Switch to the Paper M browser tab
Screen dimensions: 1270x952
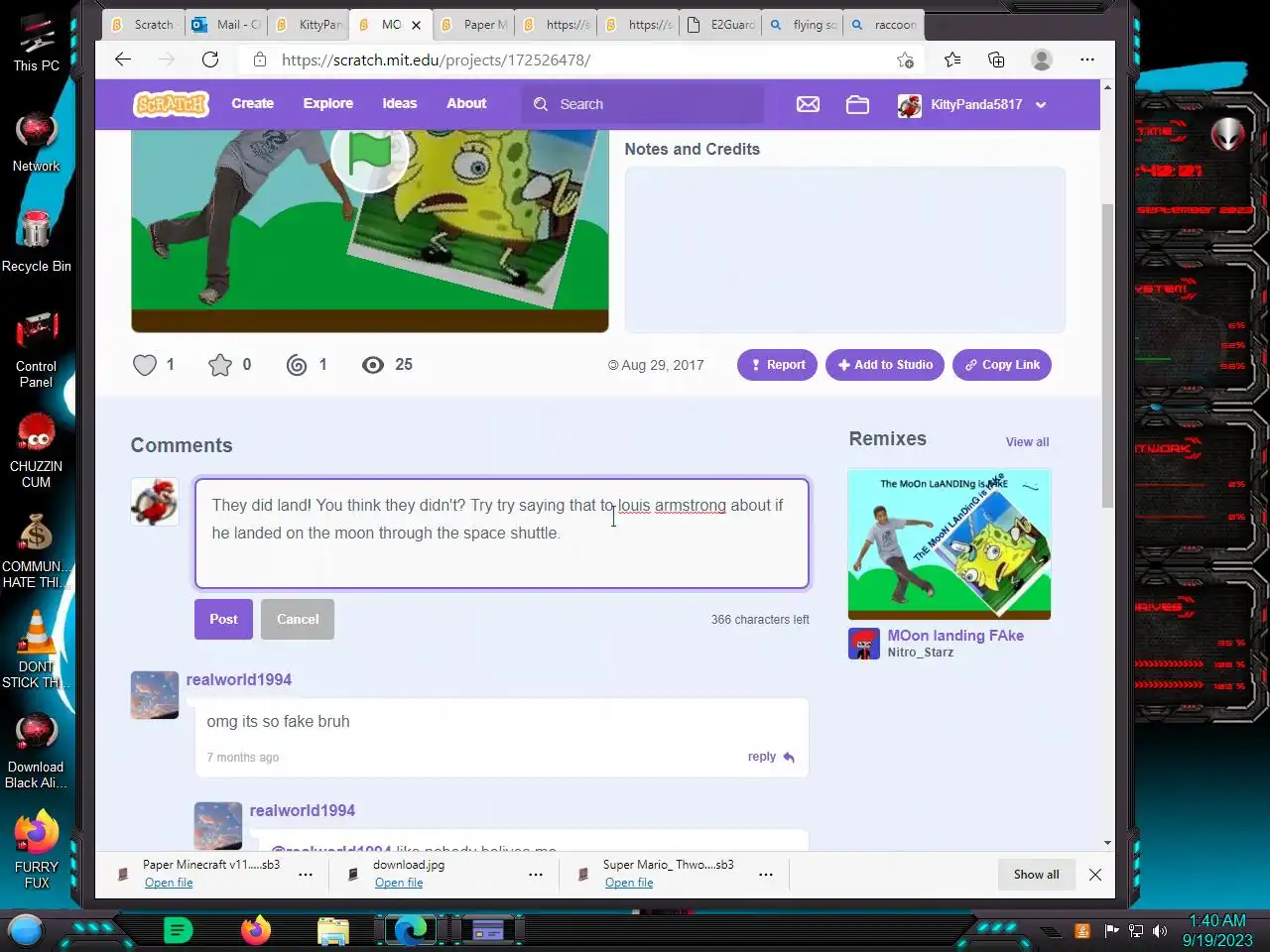pyautogui.click(x=474, y=25)
